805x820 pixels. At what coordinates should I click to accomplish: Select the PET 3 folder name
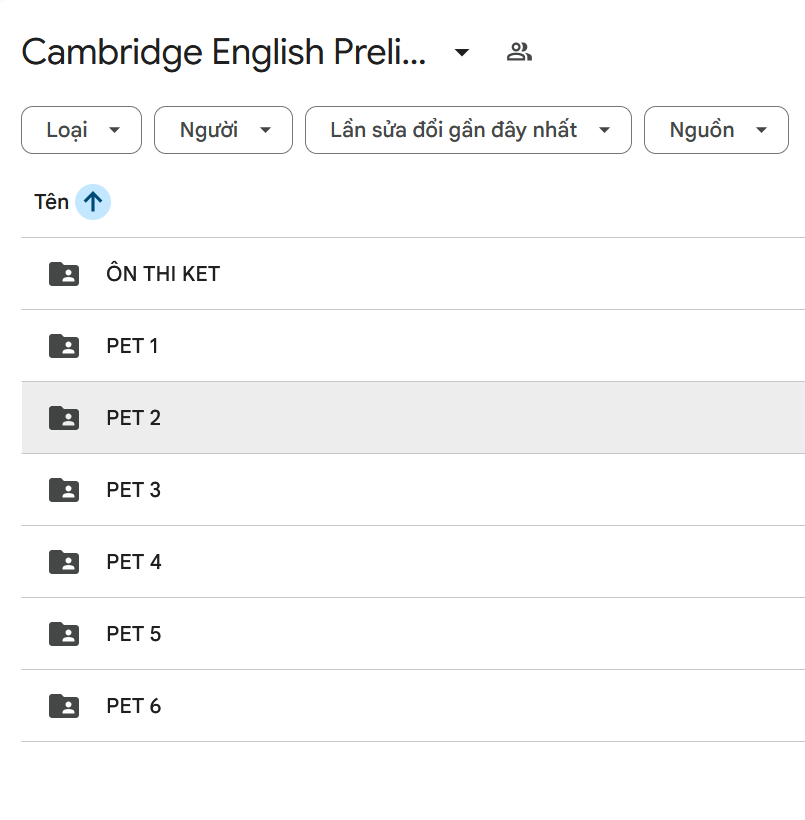pyautogui.click(x=133, y=490)
